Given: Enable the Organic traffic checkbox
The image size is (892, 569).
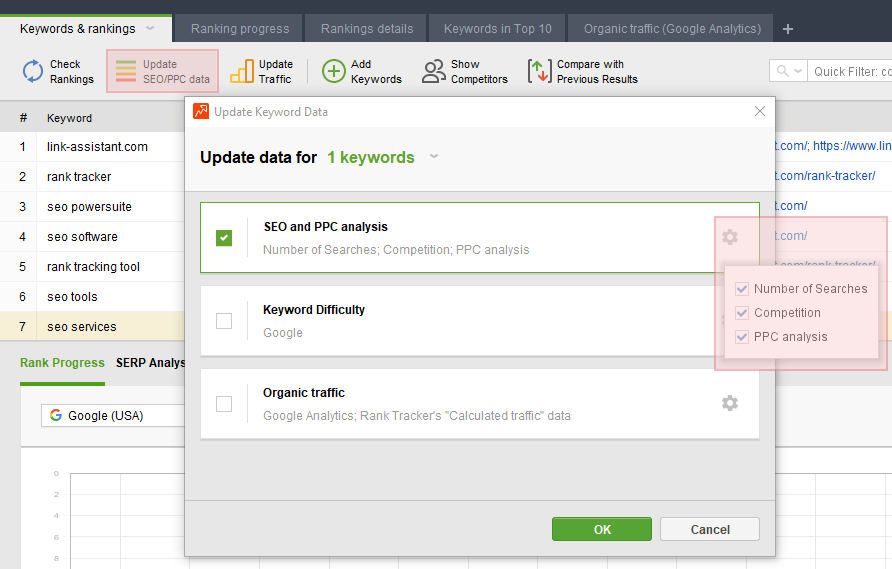Looking at the screenshot, I should 224,404.
